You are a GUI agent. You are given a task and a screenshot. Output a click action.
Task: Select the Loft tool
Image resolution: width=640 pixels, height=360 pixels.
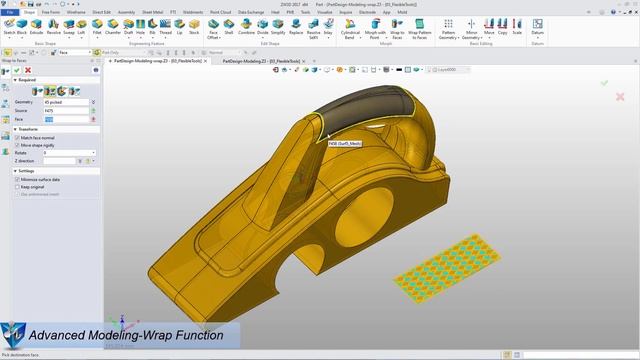coord(81,27)
